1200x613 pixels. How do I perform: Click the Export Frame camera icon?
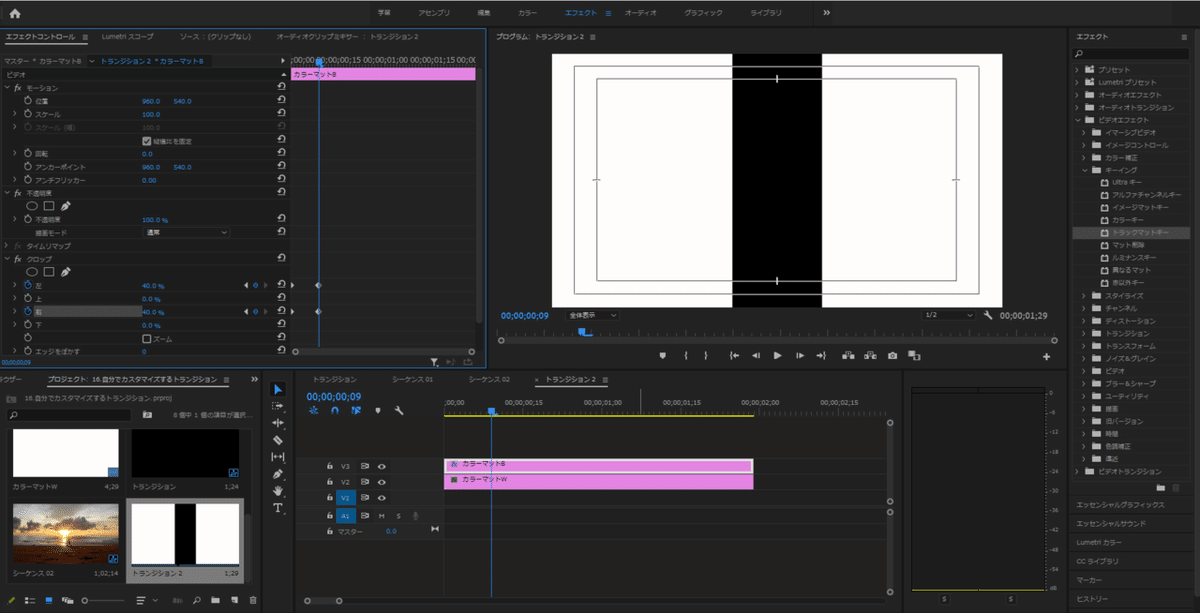click(x=891, y=355)
